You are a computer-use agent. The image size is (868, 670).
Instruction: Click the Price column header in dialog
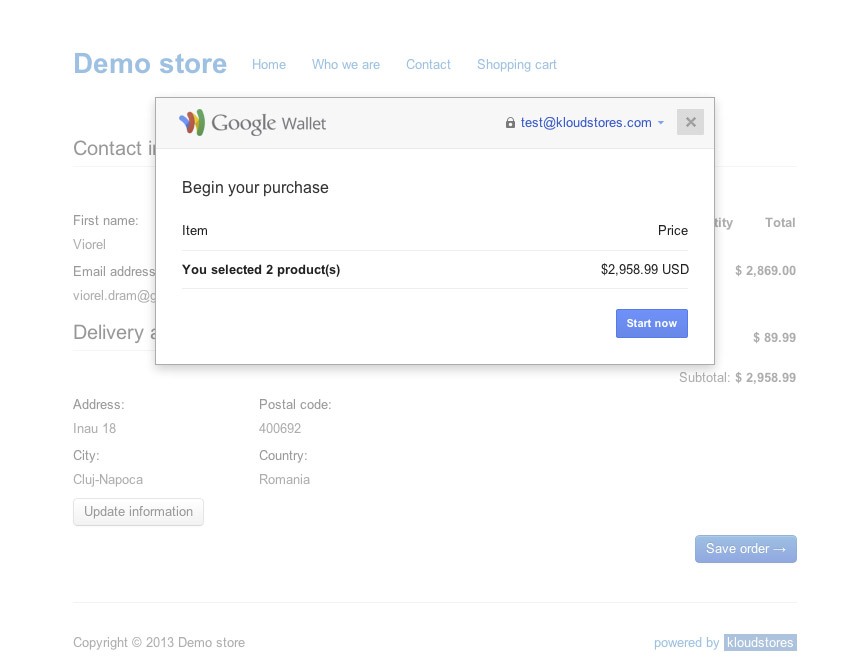673,230
